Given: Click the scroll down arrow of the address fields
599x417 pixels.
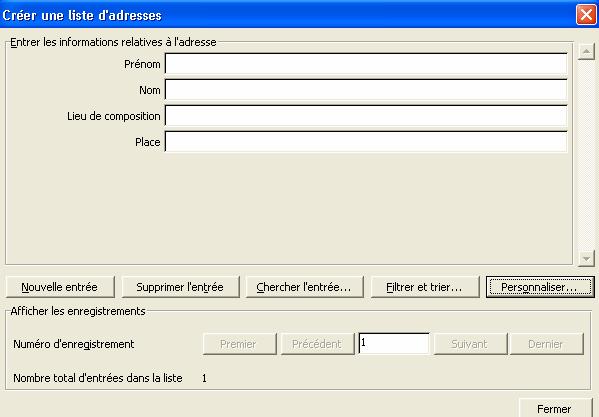Looking at the screenshot, I should pos(586,259).
